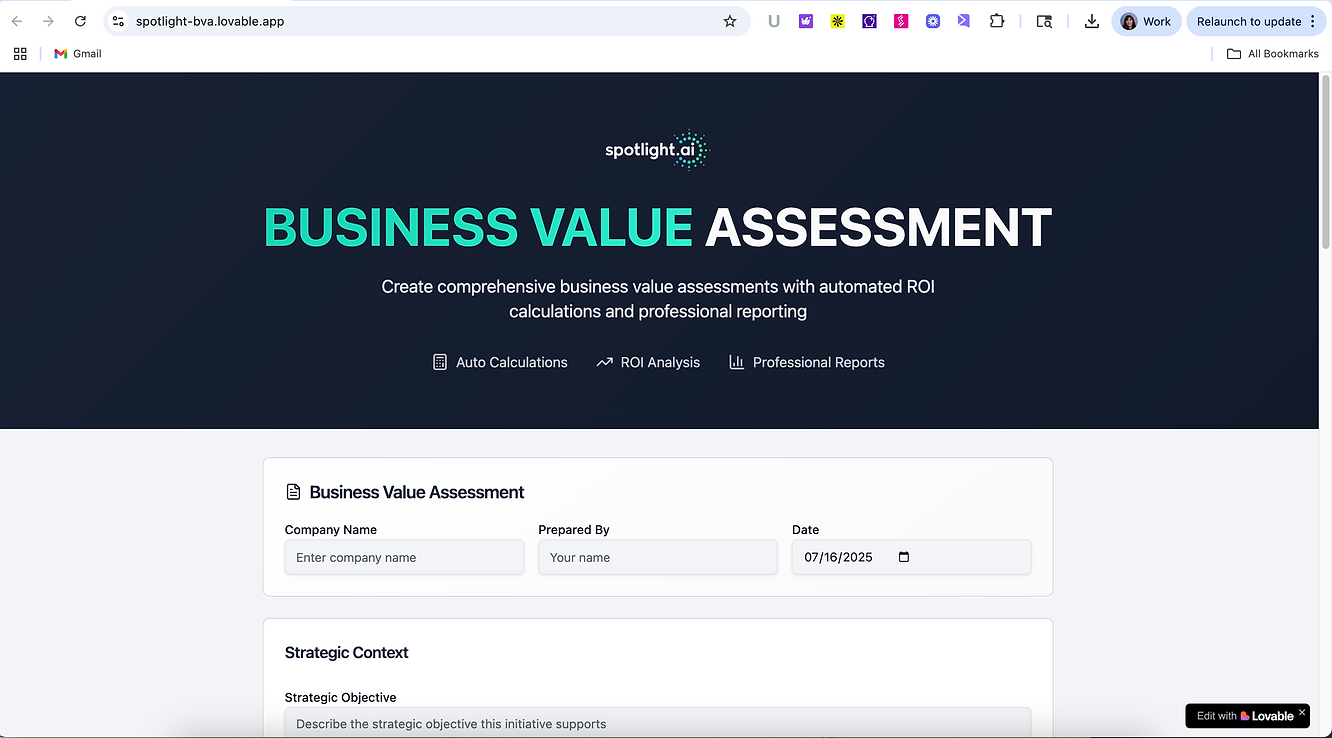Focus the Company Name field
This screenshot has height=738, width=1332.
click(404, 557)
